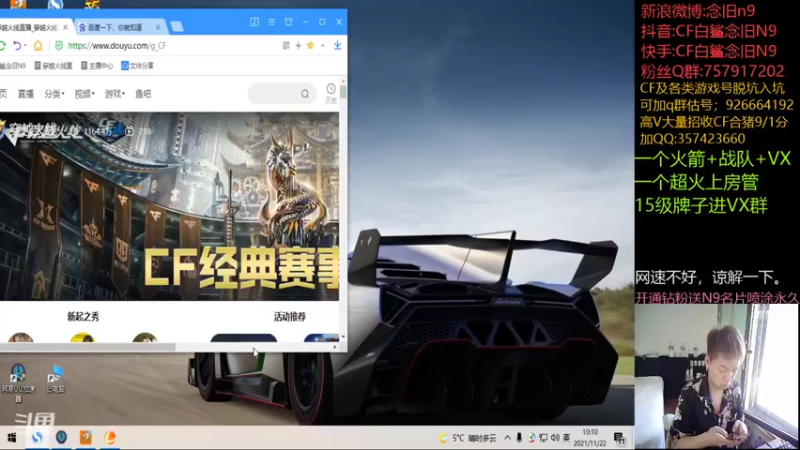The height and width of the screenshot is (450, 800).
Task: Open the 直播 nav item
Action: click(26, 94)
